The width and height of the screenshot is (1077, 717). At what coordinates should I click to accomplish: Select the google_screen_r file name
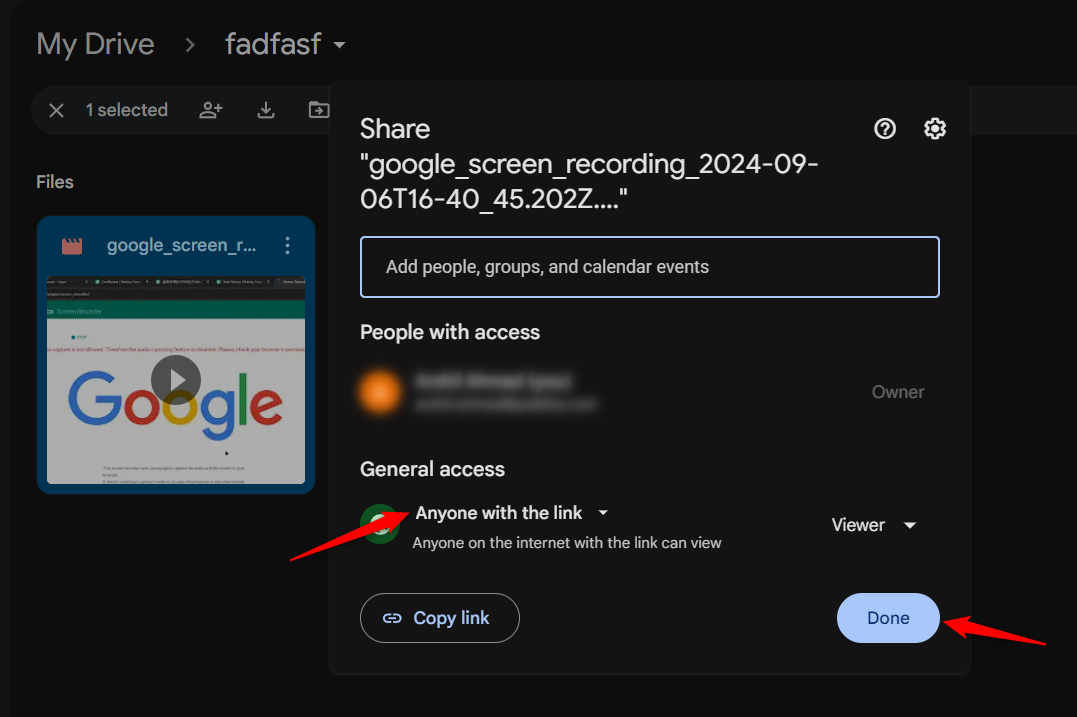click(181, 245)
